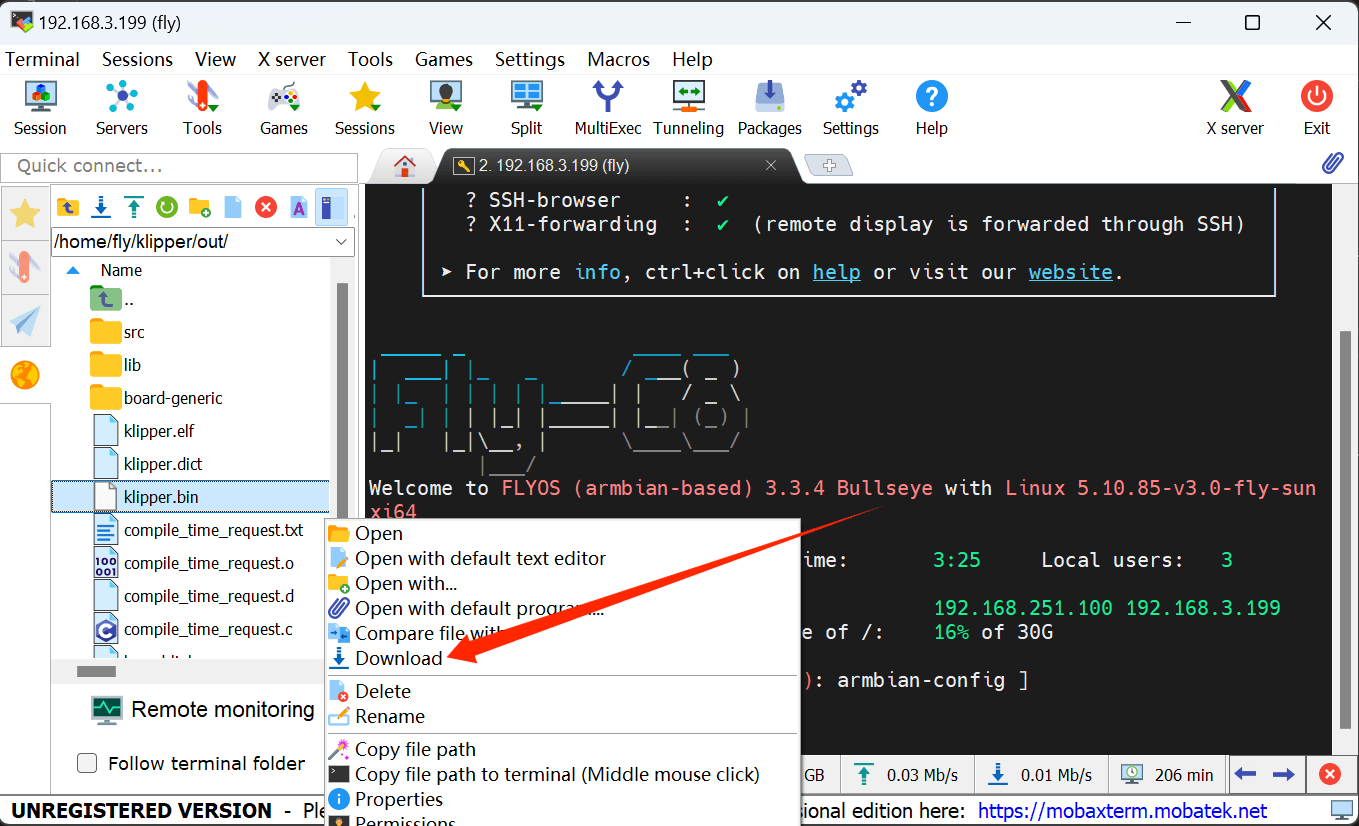Open the Macros menu
Image resolution: width=1359 pixels, height=826 pixels.
point(618,59)
